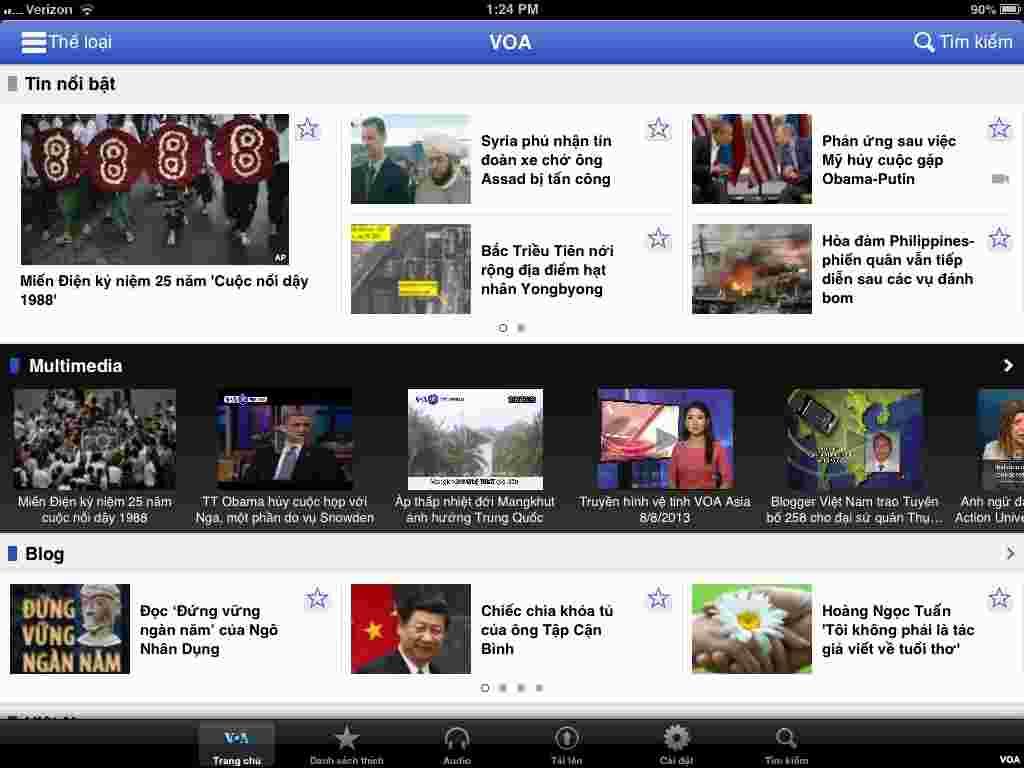
Task: Star the Ngô Nhân Dụng blog post
Action: pos(317,598)
